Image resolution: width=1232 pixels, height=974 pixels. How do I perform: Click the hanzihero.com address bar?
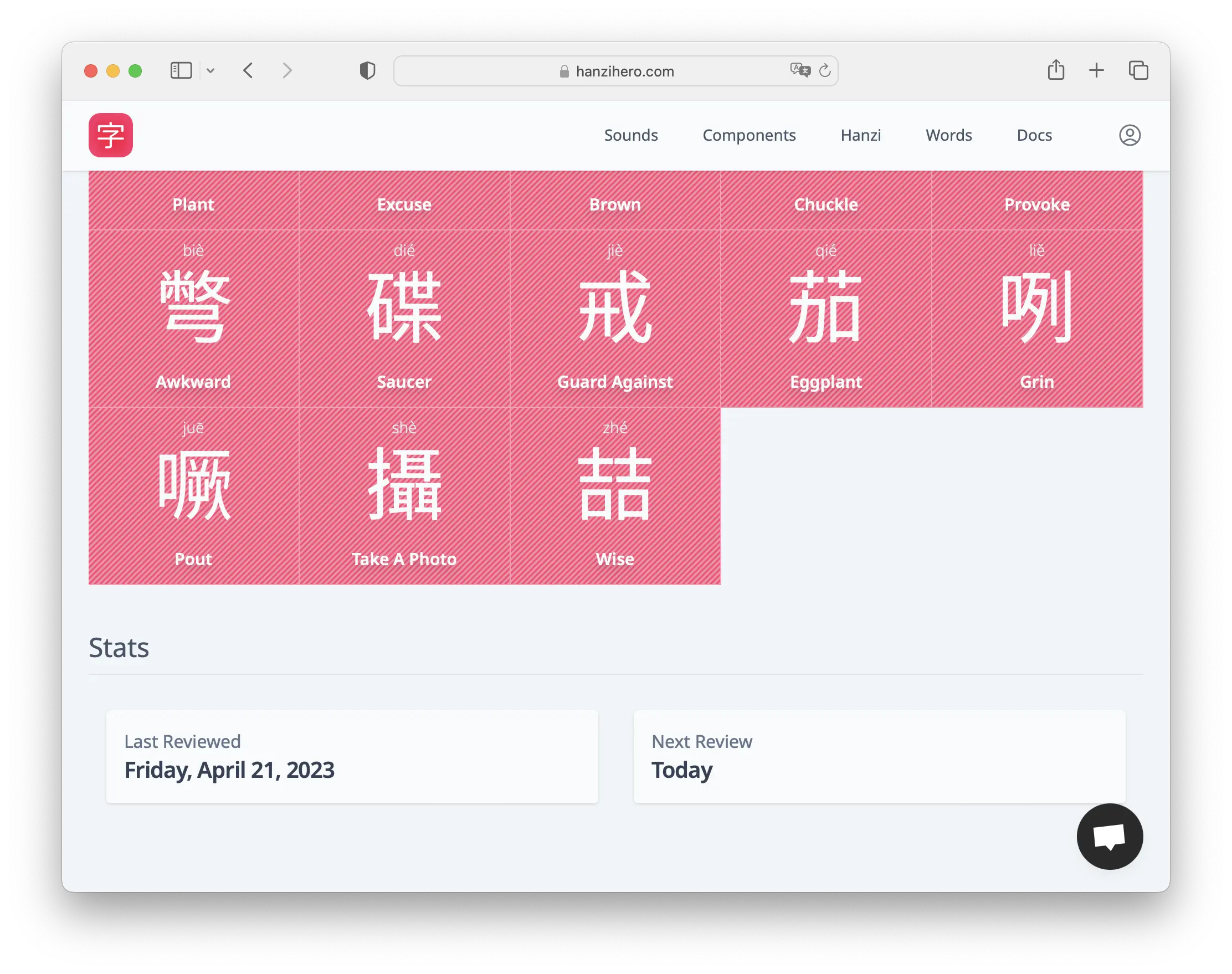(615, 71)
